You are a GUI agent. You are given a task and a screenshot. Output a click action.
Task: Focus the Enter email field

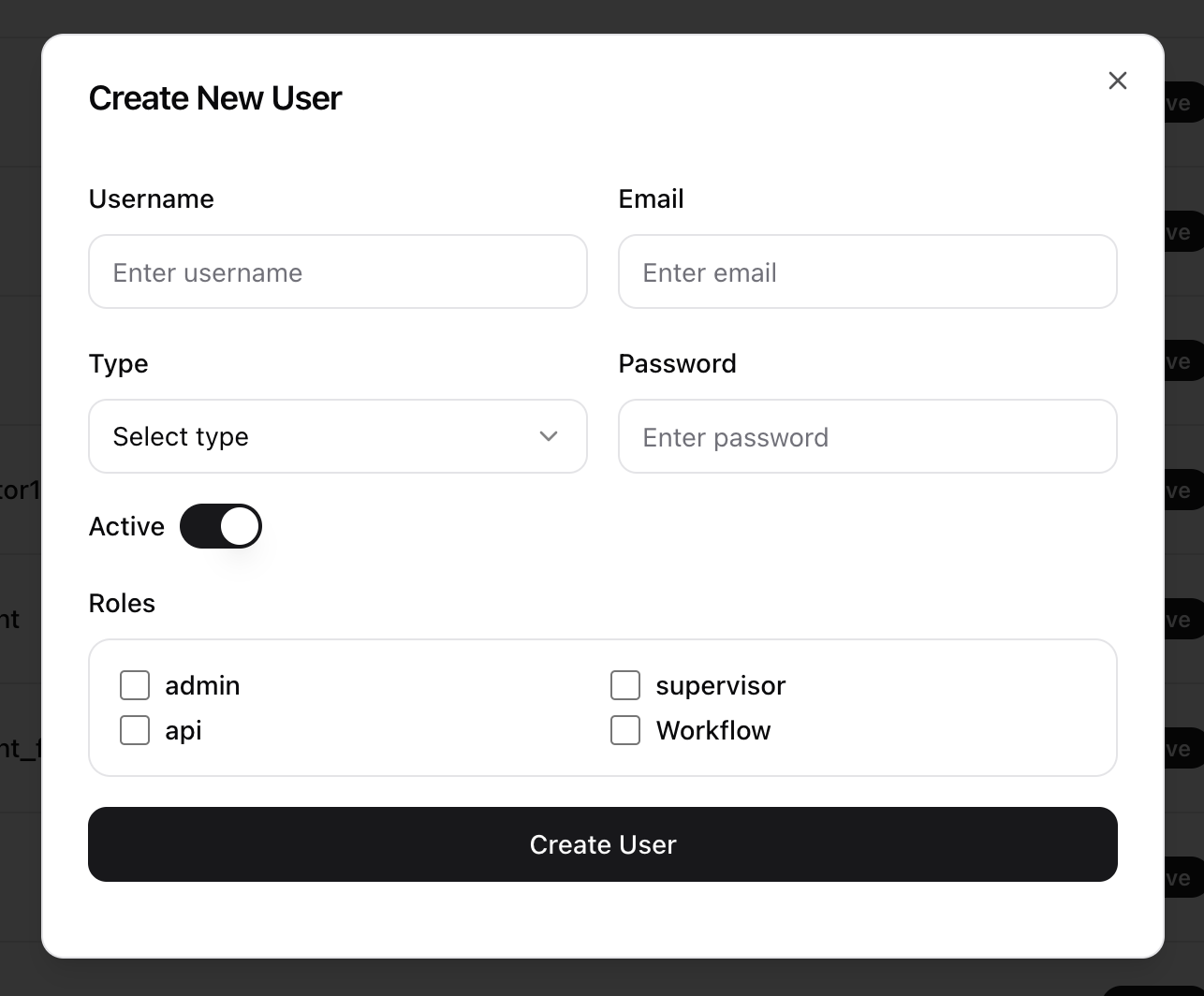pyautogui.click(x=867, y=272)
